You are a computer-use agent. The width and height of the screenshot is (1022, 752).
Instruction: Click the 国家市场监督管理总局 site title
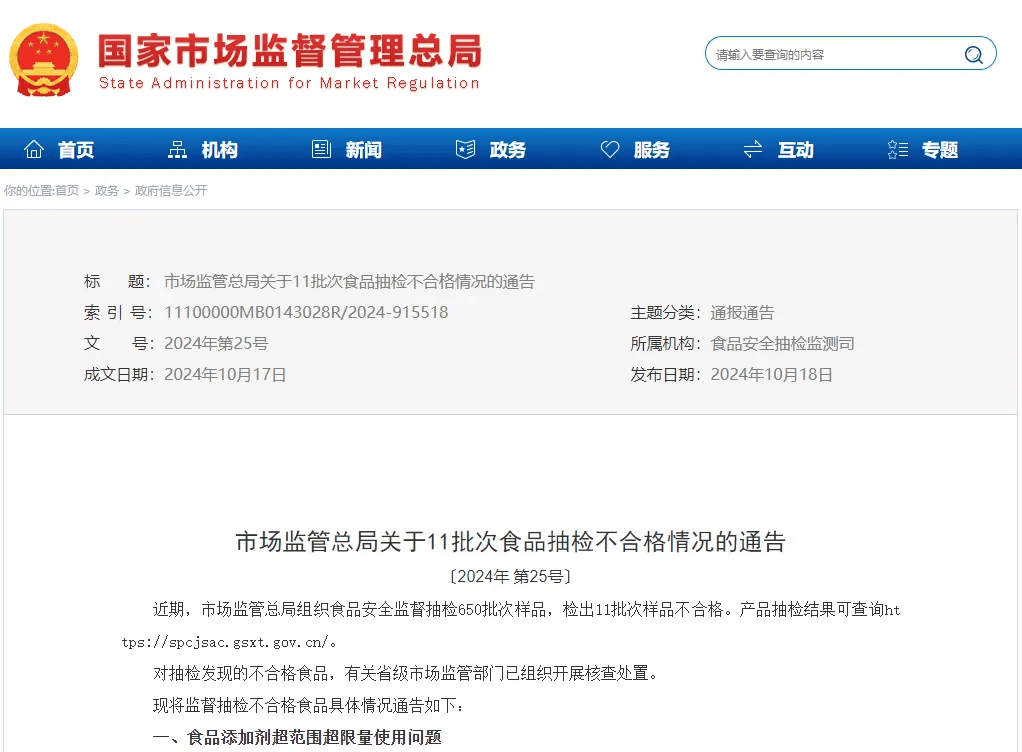coord(290,51)
